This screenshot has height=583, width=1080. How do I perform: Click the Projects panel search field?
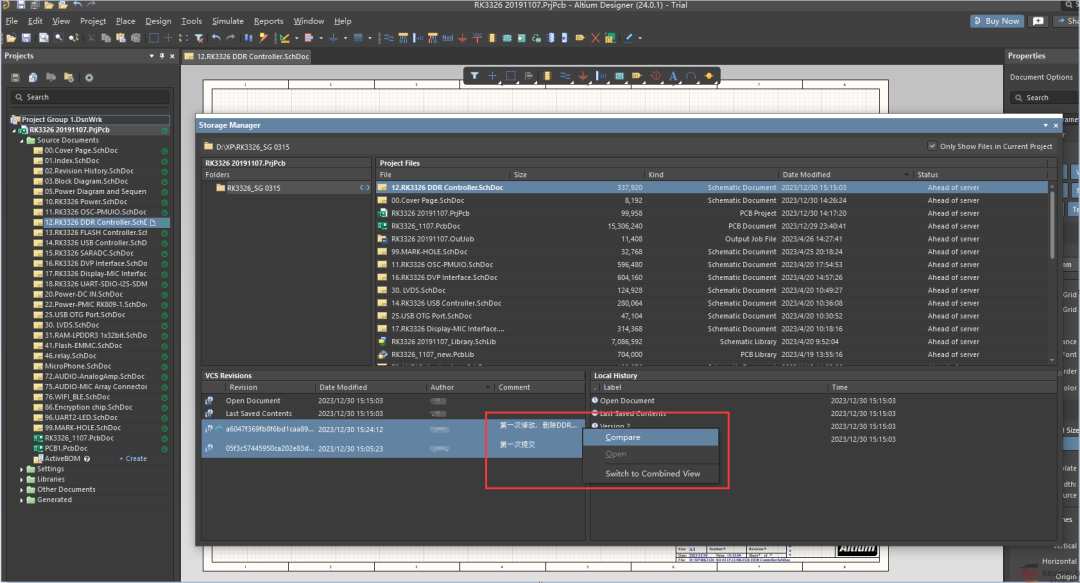click(90, 97)
